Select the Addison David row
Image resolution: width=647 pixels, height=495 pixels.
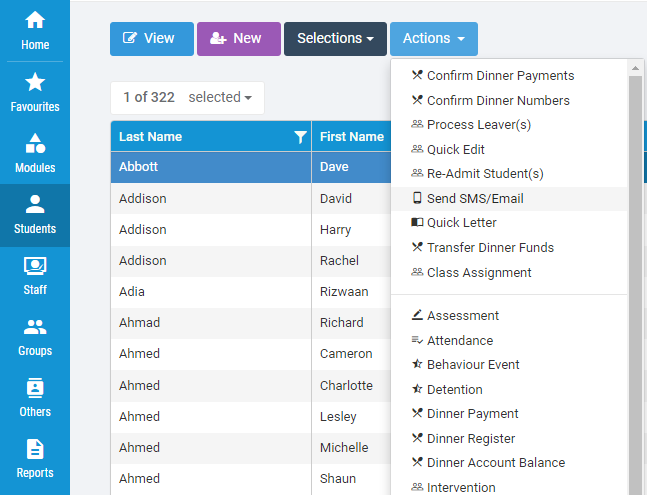tap(250, 199)
